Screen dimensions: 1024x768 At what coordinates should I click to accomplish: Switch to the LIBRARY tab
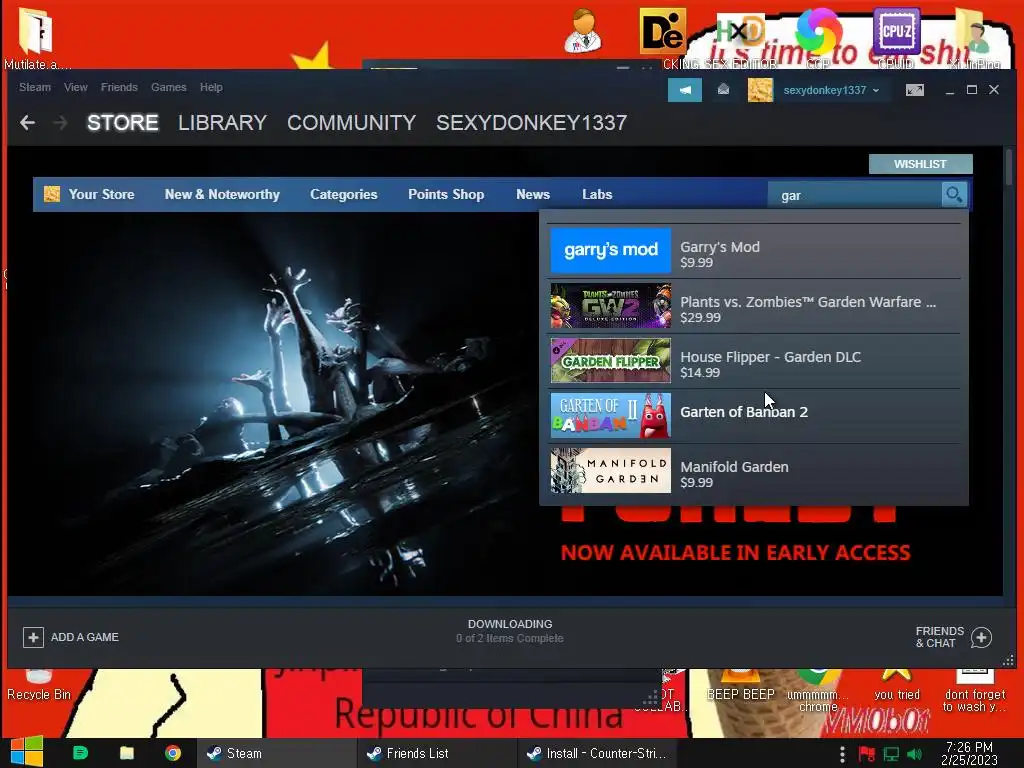click(x=222, y=123)
